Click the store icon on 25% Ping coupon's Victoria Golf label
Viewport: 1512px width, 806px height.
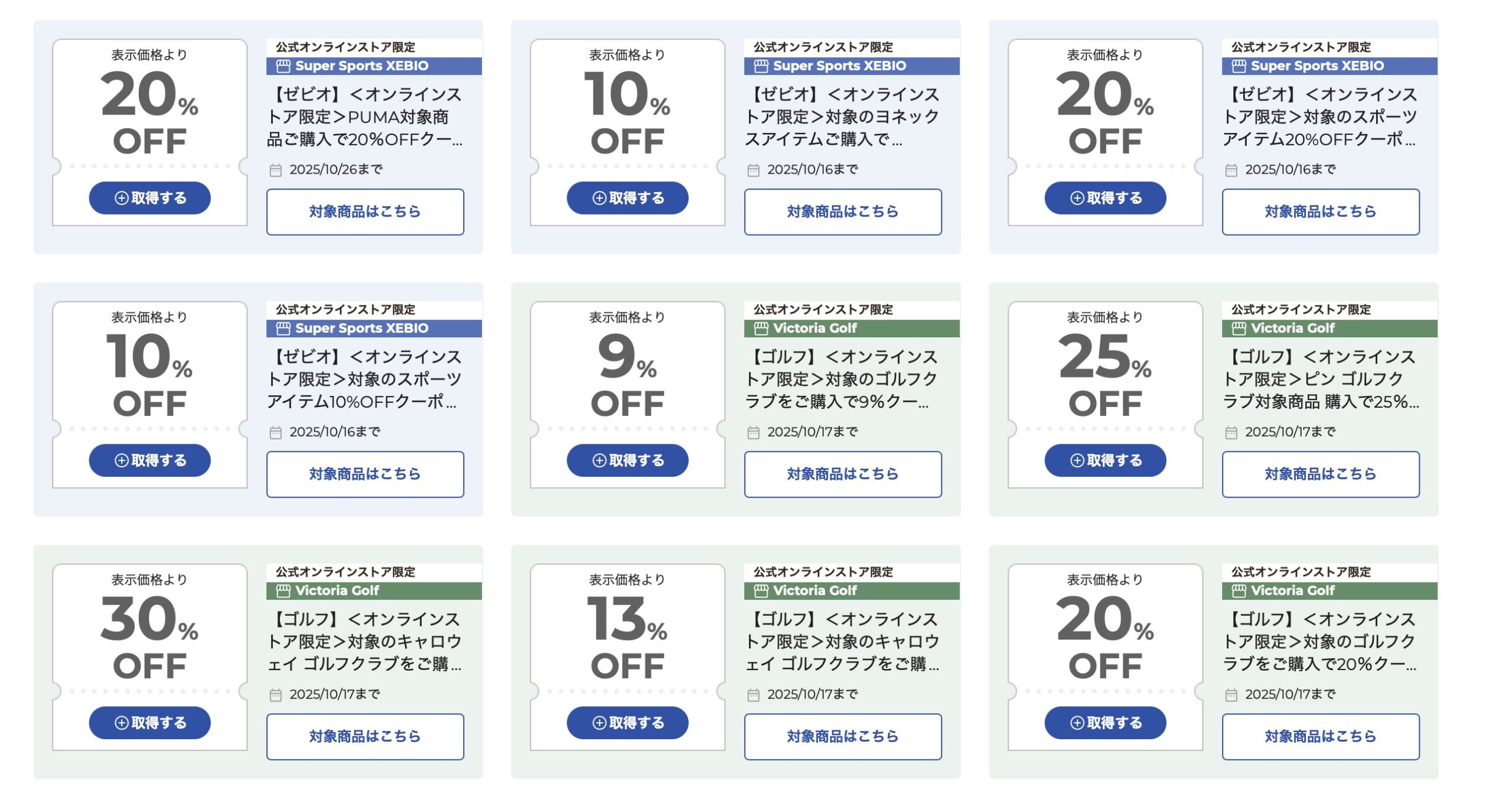tap(1239, 329)
